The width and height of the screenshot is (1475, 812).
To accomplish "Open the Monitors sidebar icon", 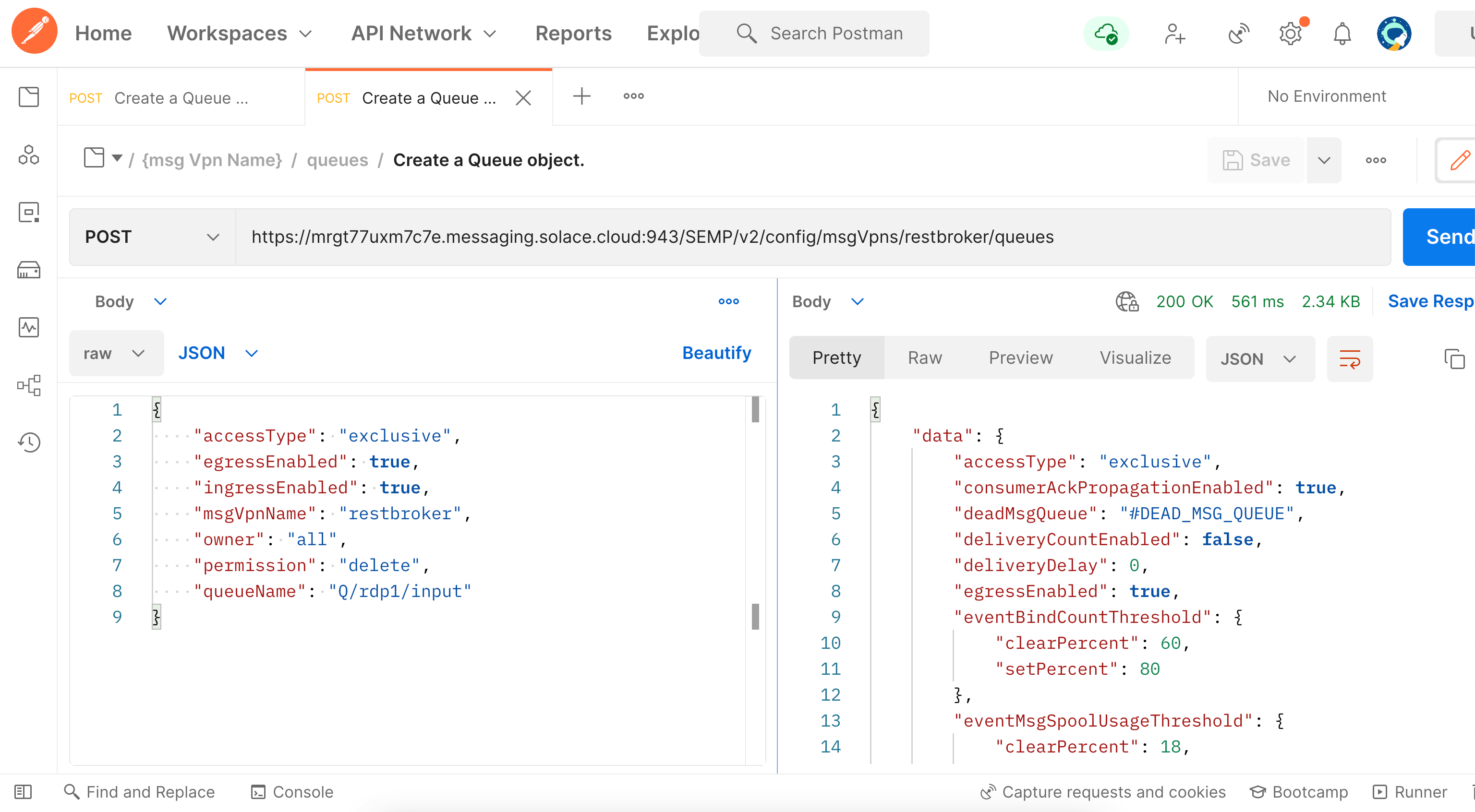I will coord(29,327).
